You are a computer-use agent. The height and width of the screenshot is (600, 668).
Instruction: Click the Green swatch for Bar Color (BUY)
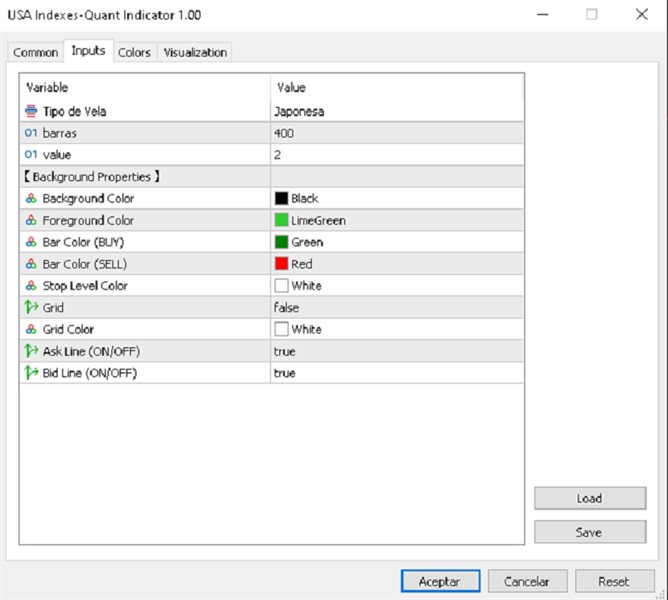pos(281,242)
